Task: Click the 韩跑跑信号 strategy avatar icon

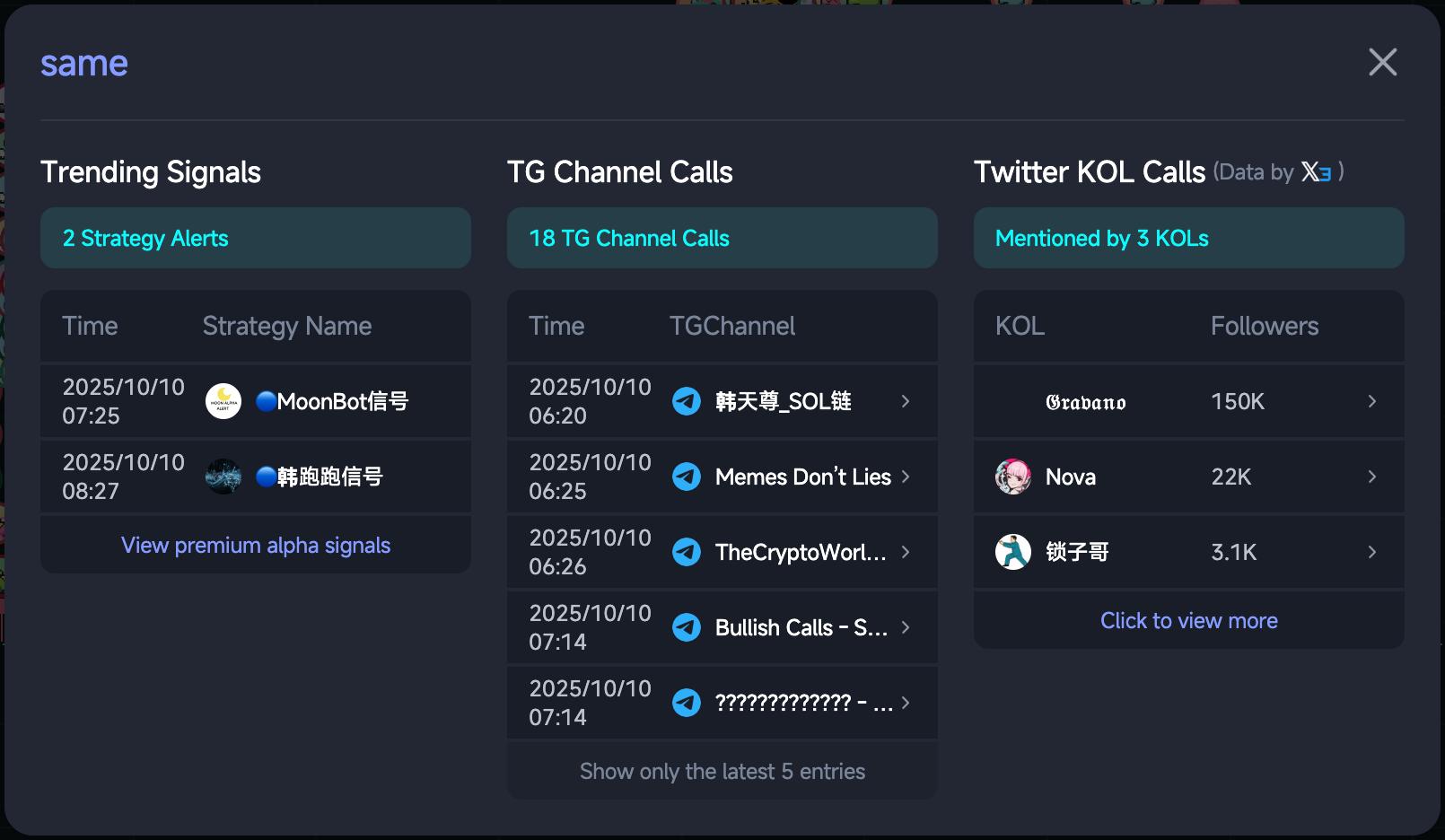Action: 223,477
